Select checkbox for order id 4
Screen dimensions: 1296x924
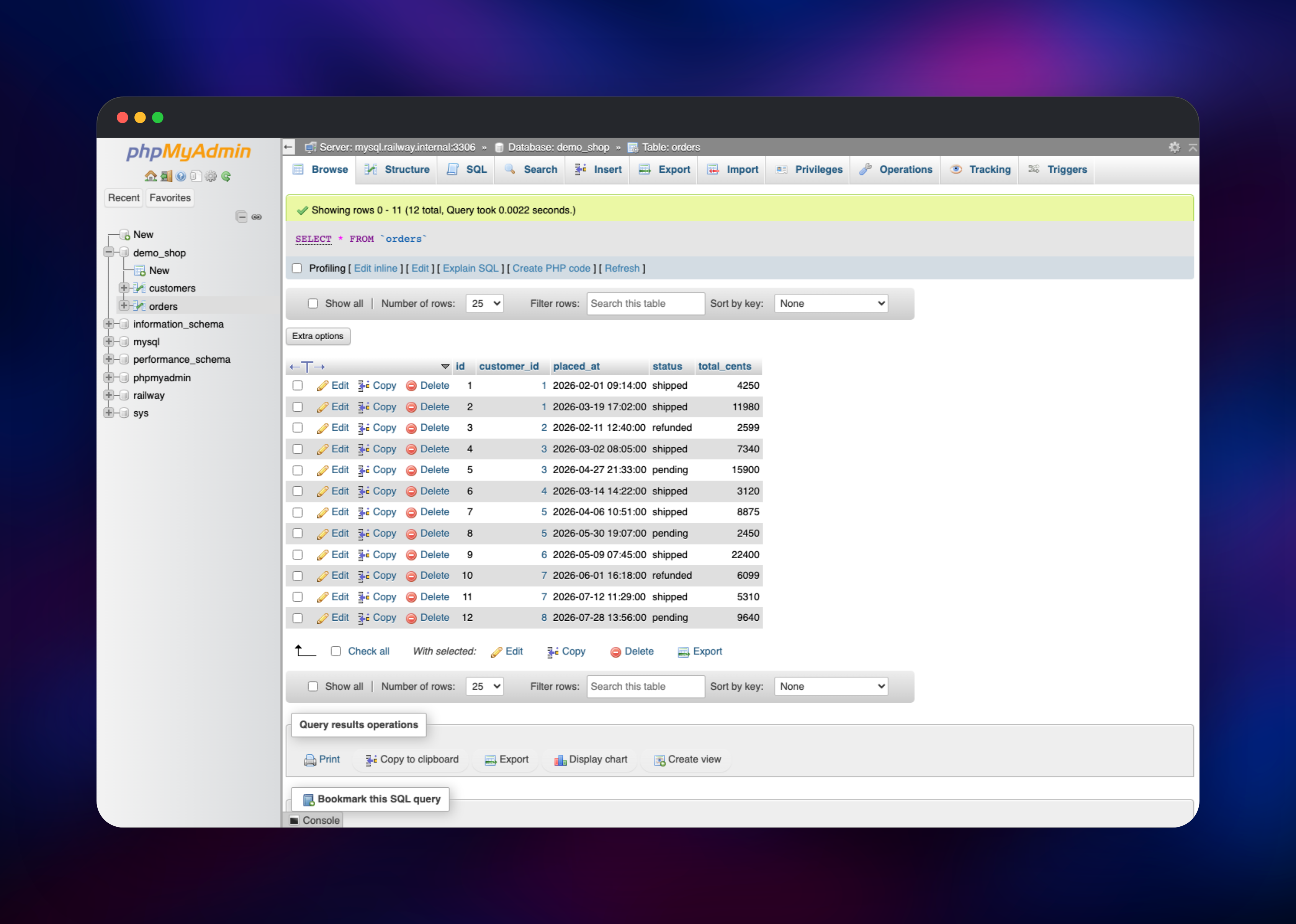click(x=298, y=450)
